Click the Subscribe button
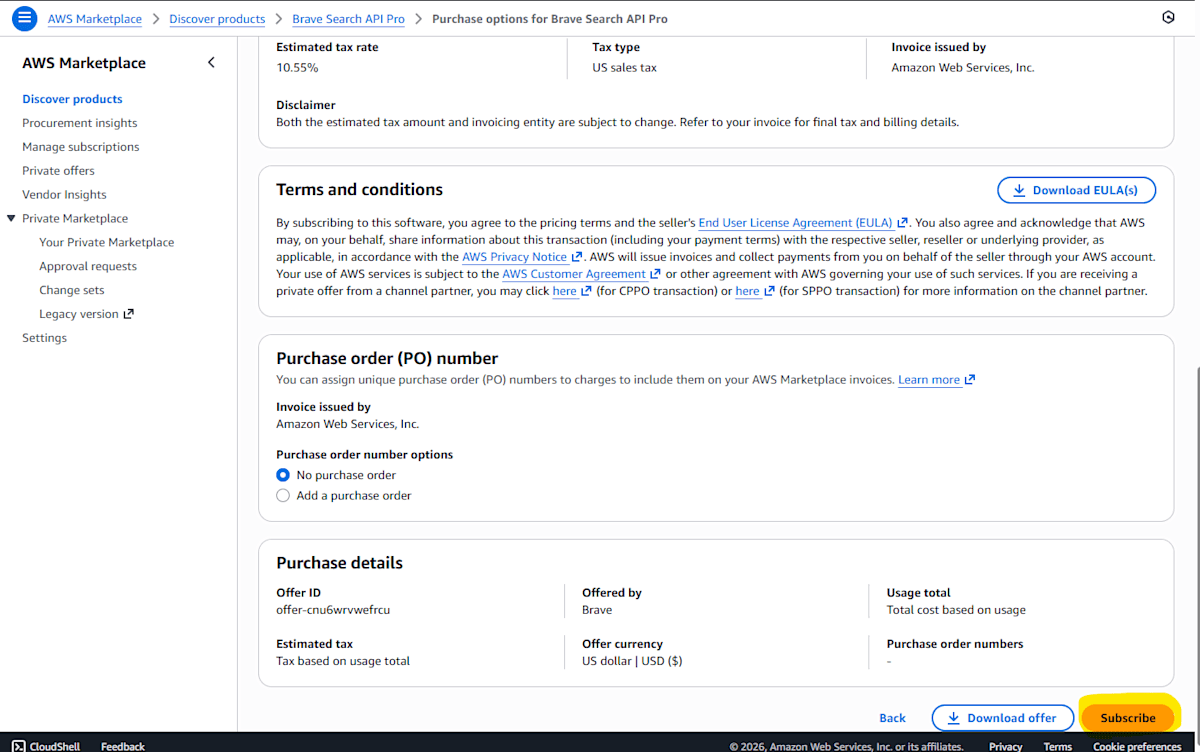The height and width of the screenshot is (752, 1200). point(1127,718)
